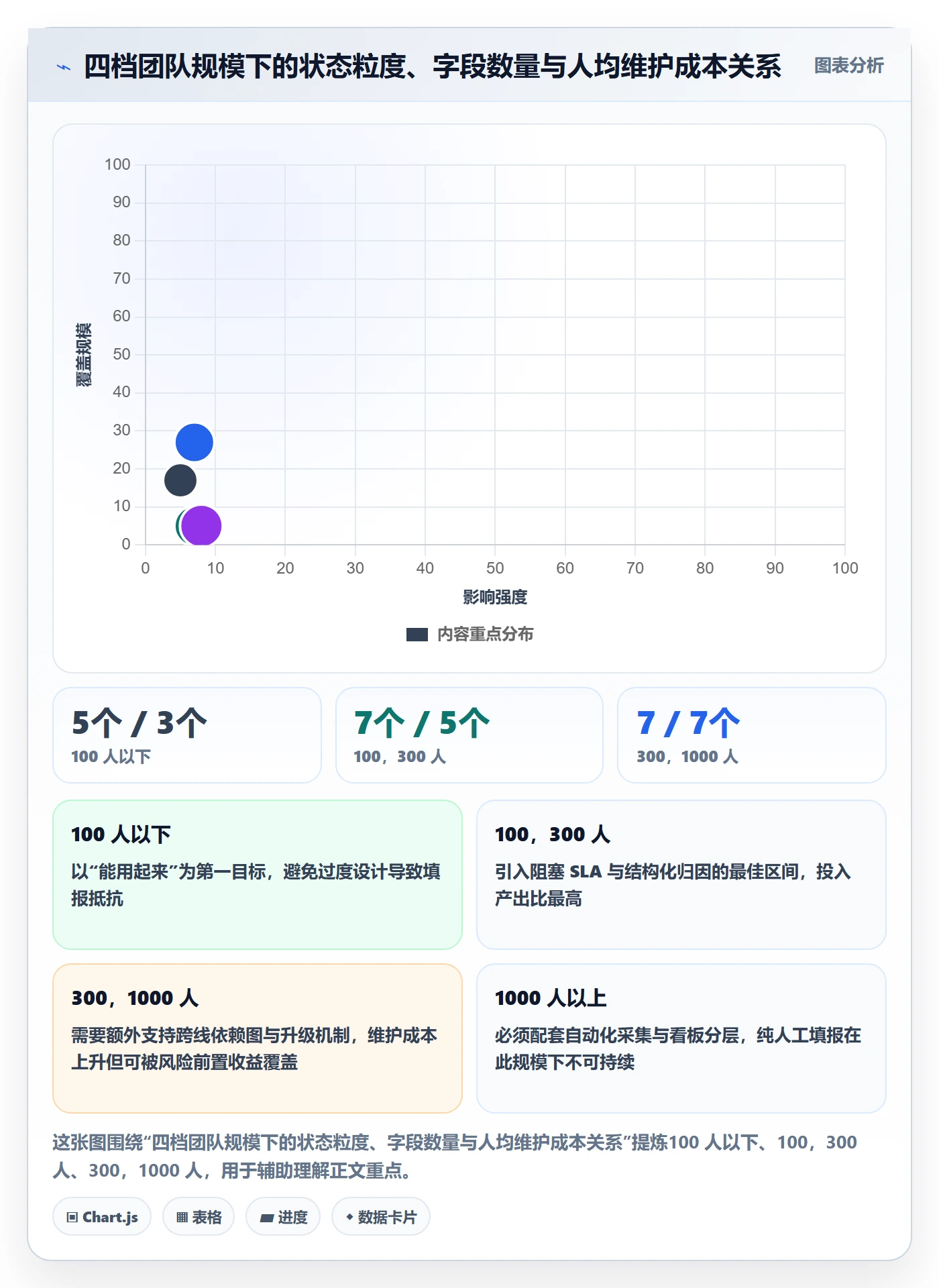The height and width of the screenshot is (1288, 939).
Task: Select the 7个 / 5个 stat card value
Action: [x=422, y=723]
